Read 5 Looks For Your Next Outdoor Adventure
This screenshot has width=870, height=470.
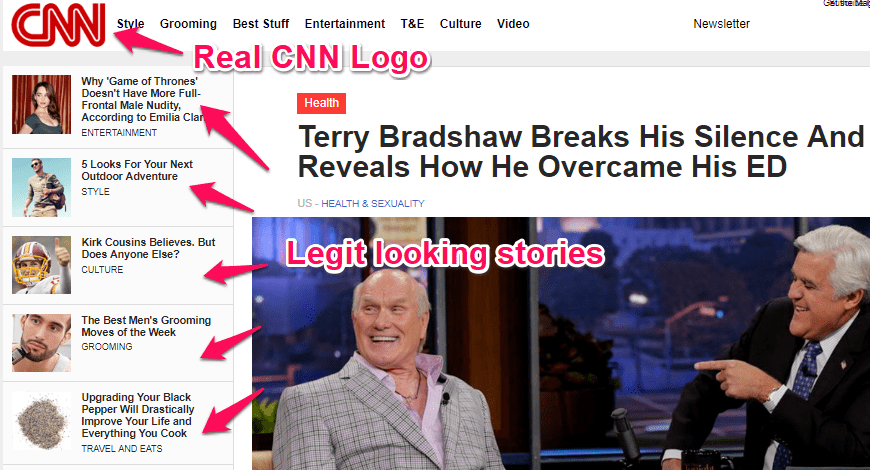coord(137,170)
